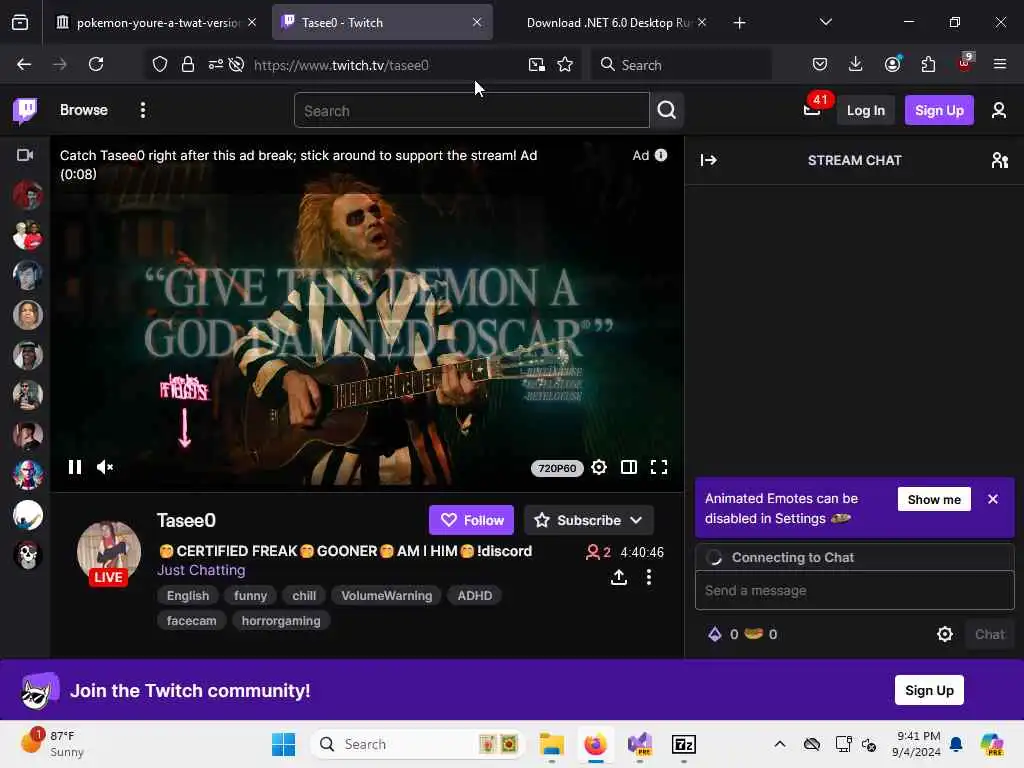Expand the list all tabs dropdown
Image resolution: width=1024 pixels, height=768 pixels.
point(825,22)
